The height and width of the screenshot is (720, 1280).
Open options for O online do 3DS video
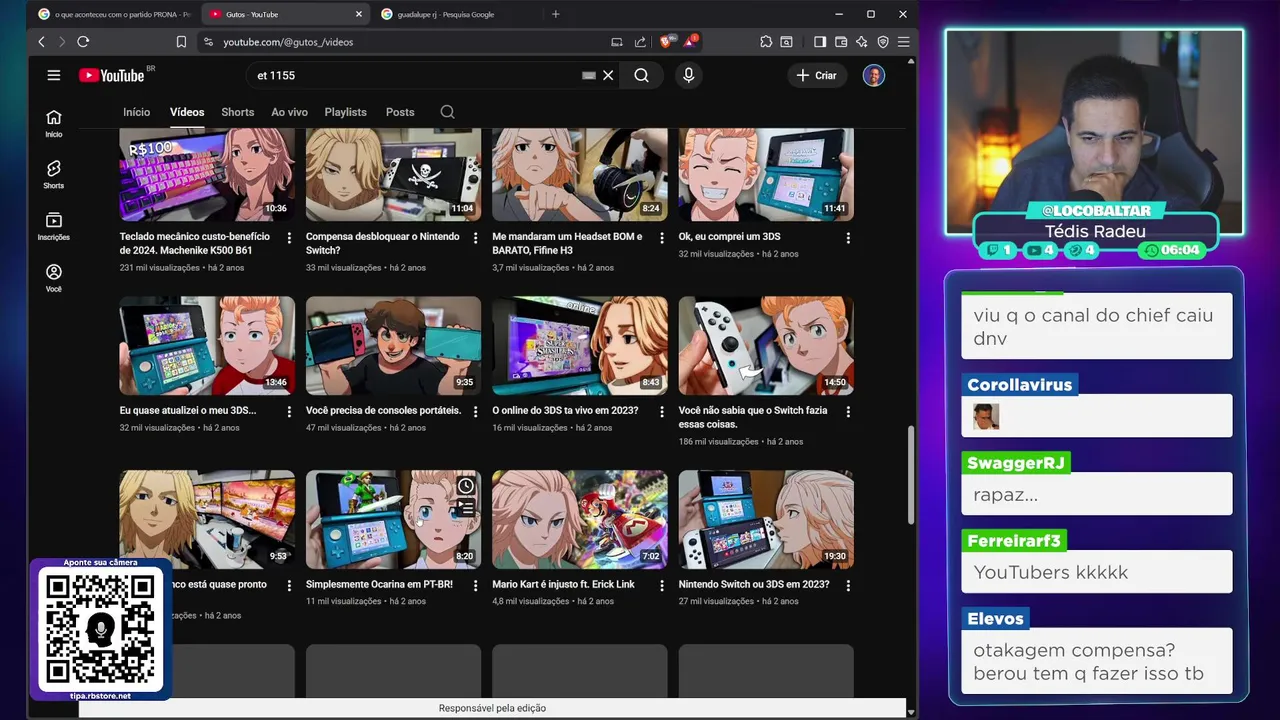[x=661, y=412]
